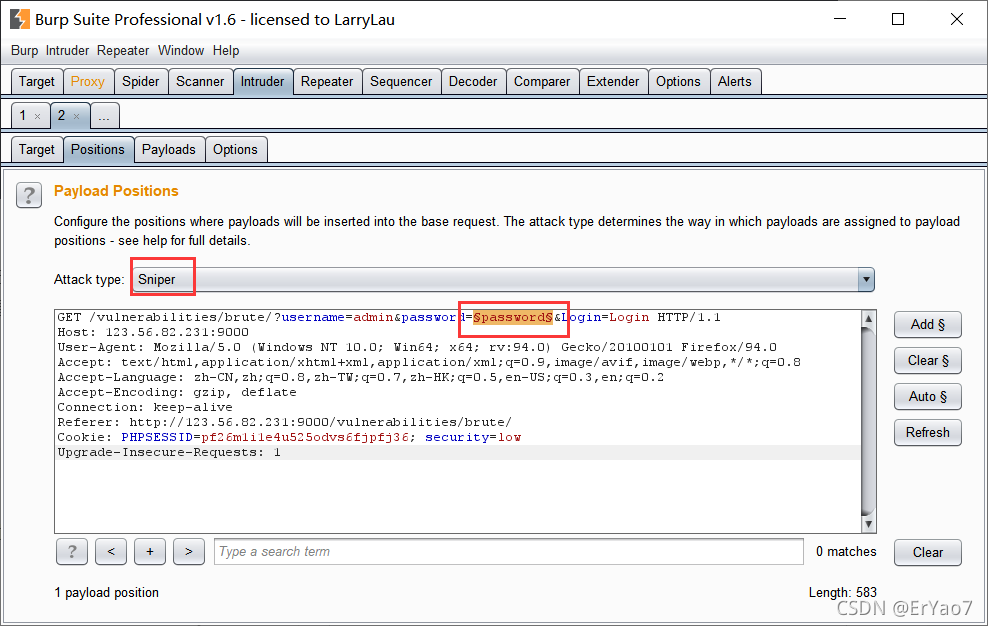Switch to the Sequencer tab
This screenshot has width=988, height=626.
coord(401,81)
